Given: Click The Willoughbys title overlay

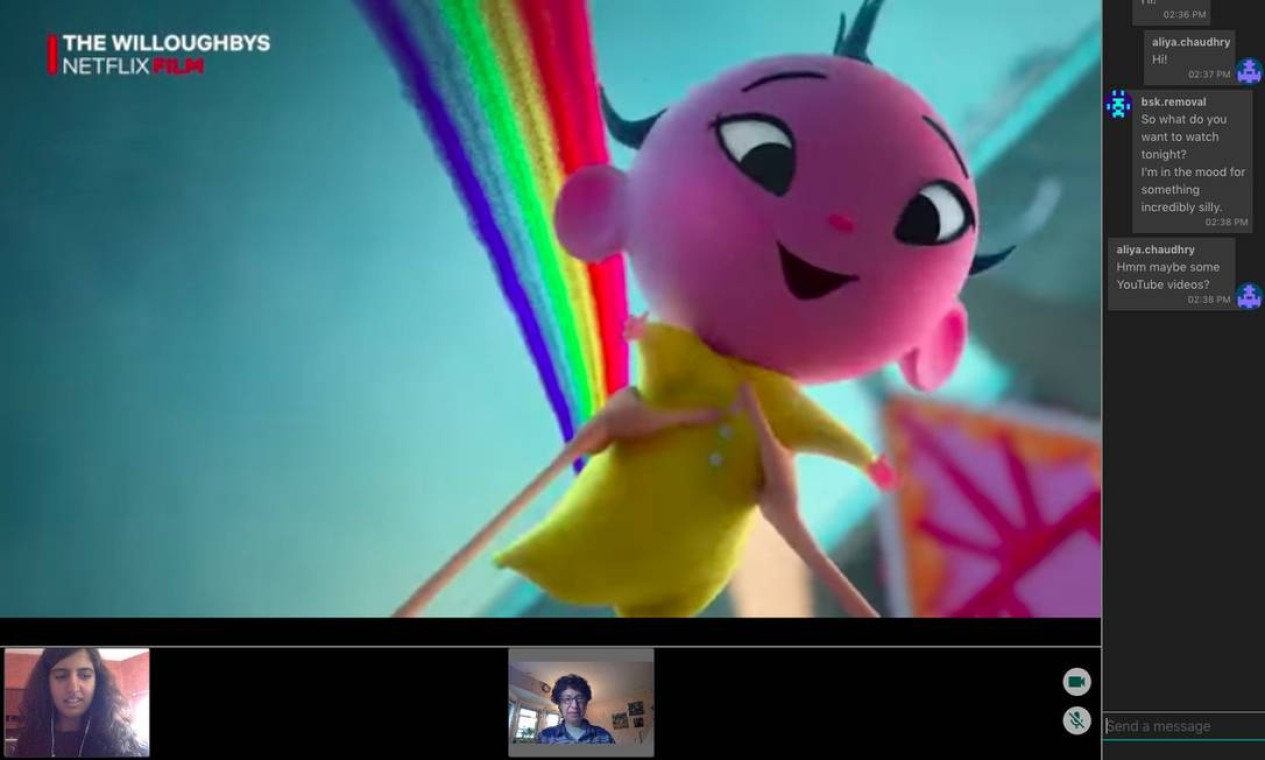Looking at the screenshot, I should coord(166,43).
